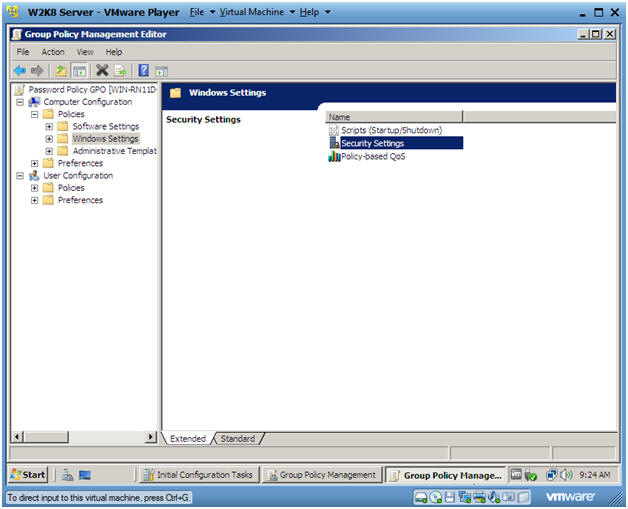Open the View menu
The image size is (628, 509).
click(x=85, y=52)
